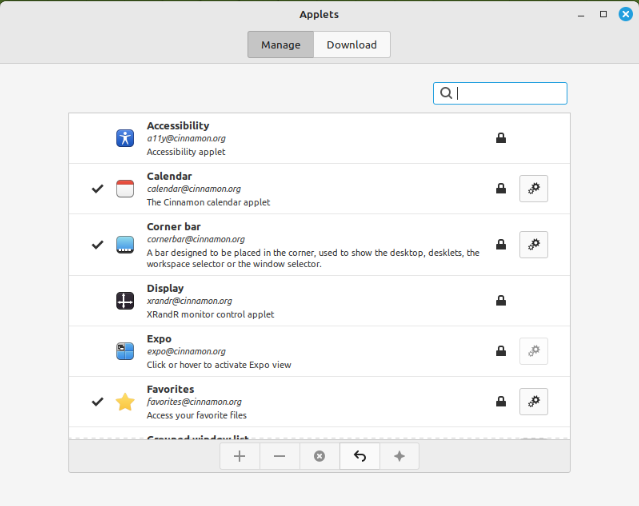The width and height of the screenshot is (639, 506).
Task: Click the uninstall applet X button
Action: pos(320,456)
